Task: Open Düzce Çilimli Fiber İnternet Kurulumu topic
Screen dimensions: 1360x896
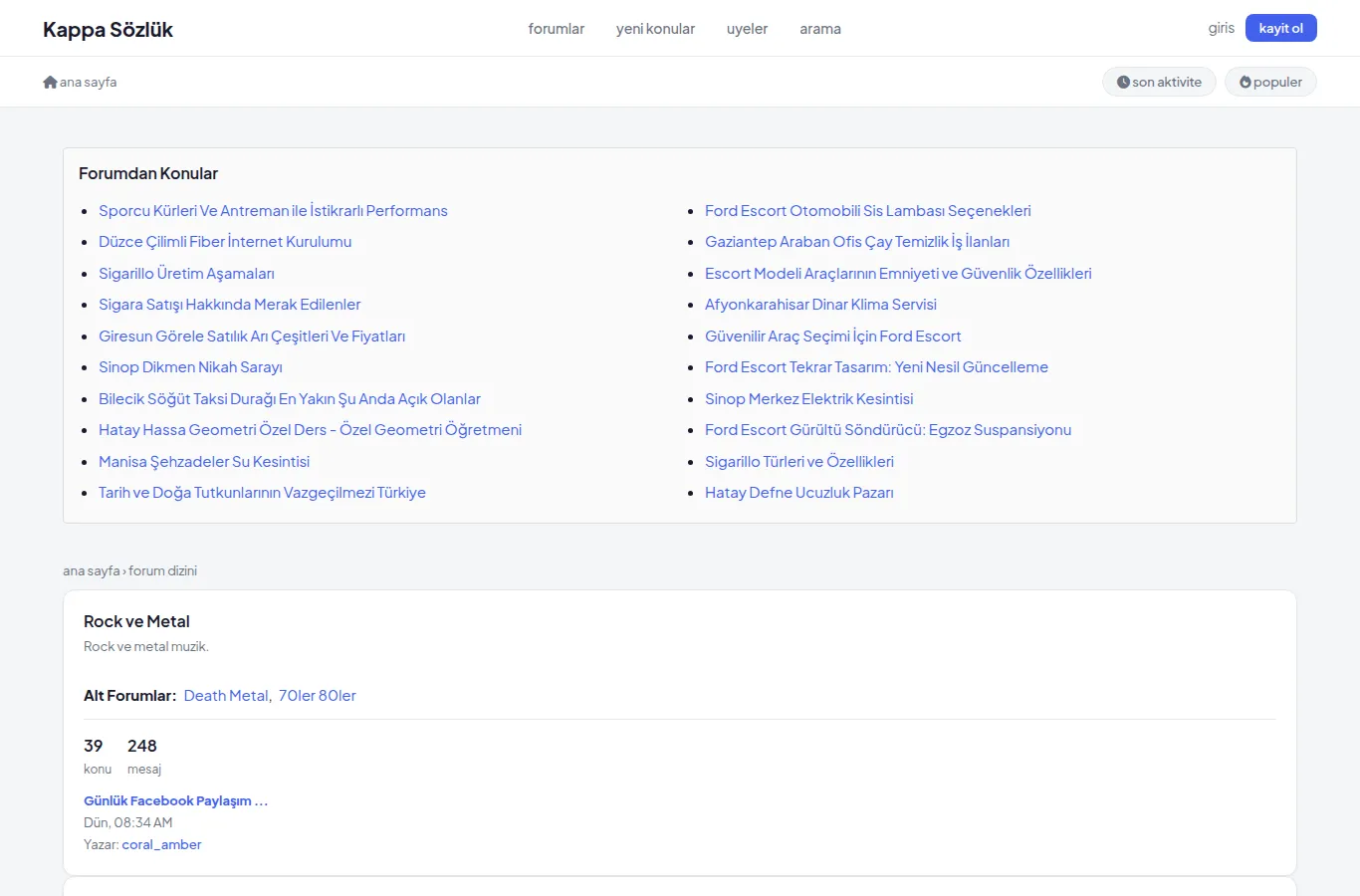Action: click(x=225, y=242)
